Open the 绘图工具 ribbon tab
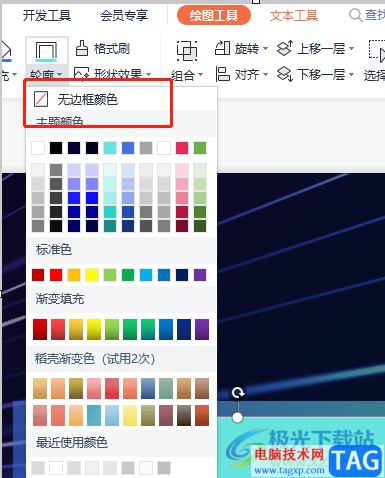The height and width of the screenshot is (478, 385). pos(214,15)
